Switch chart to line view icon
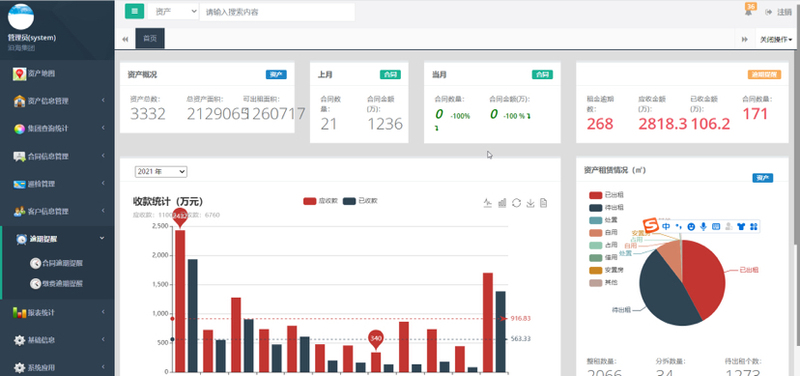 click(487, 203)
